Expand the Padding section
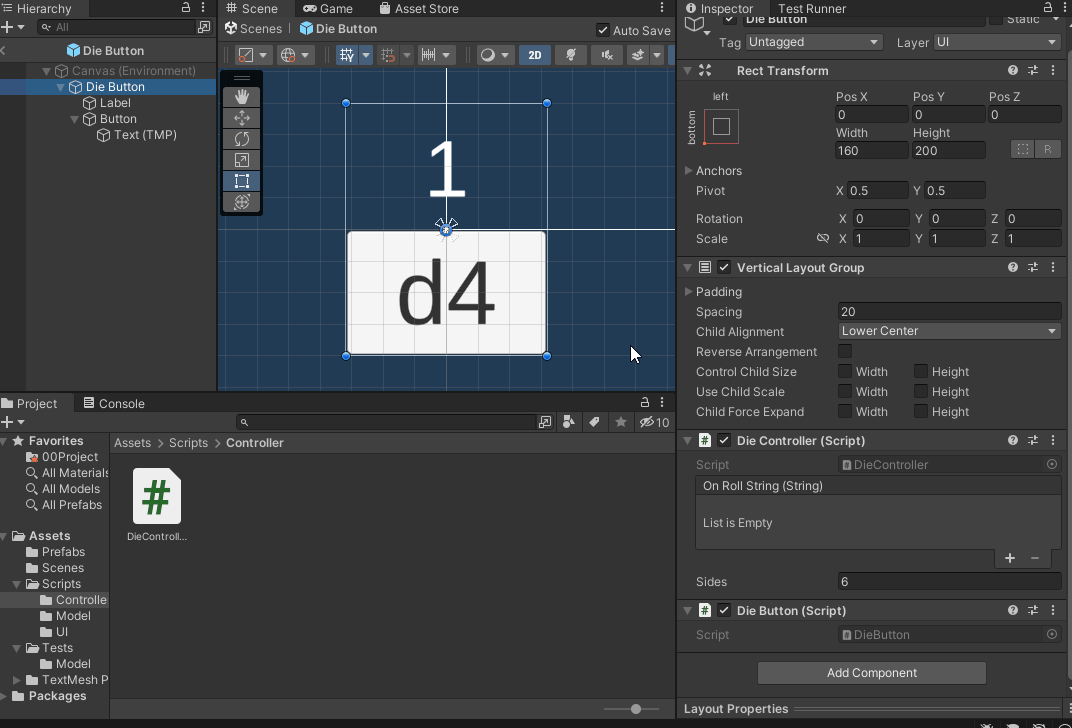1072x728 pixels. (x=688, y=291)
